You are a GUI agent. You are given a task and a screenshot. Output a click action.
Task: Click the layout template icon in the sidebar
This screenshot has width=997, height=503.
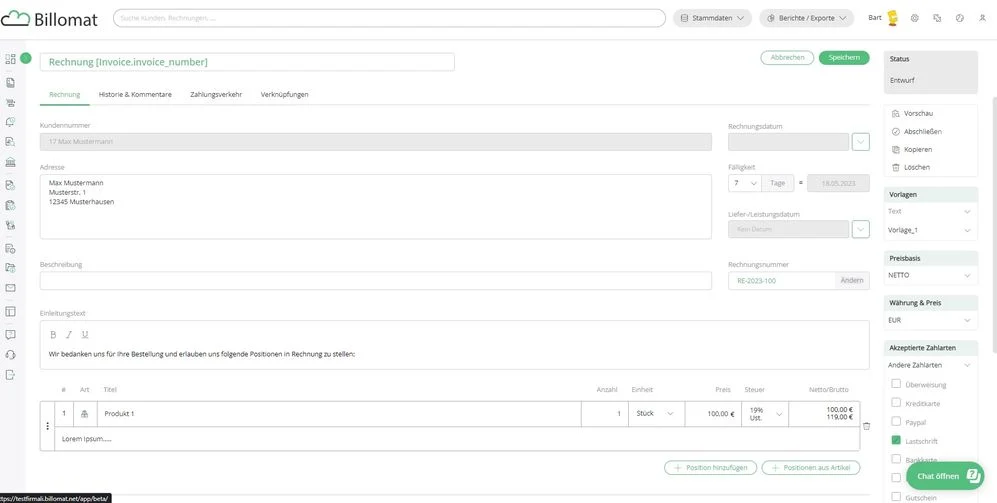click(10, 311)
